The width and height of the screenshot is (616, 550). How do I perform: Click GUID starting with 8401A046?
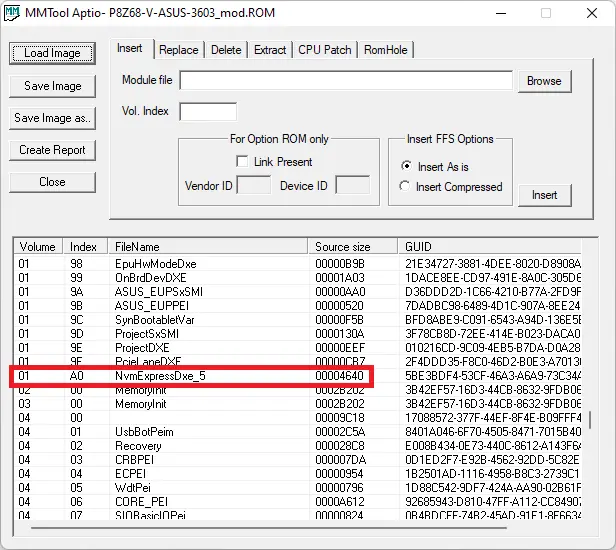493,432
